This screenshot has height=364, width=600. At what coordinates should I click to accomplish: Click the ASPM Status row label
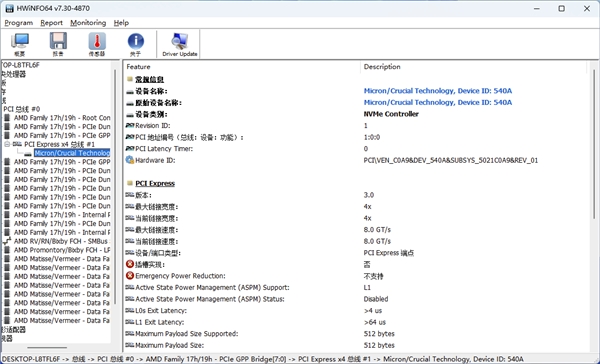[x=210, y=299]
